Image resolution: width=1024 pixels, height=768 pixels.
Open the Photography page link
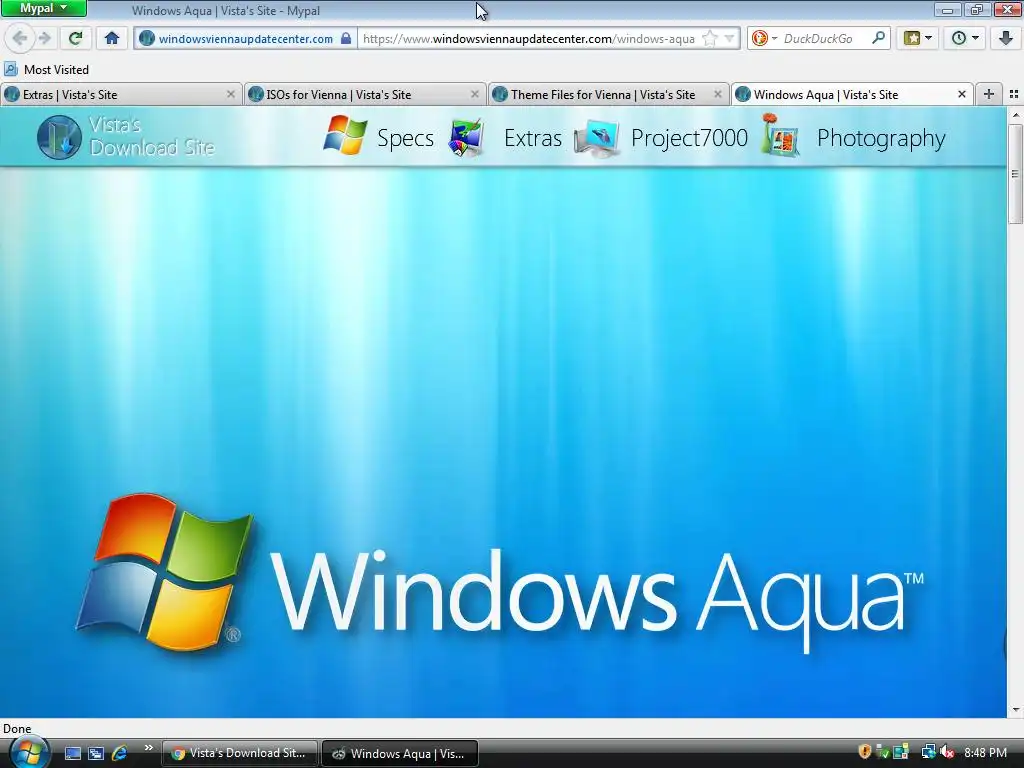point(881,138)
